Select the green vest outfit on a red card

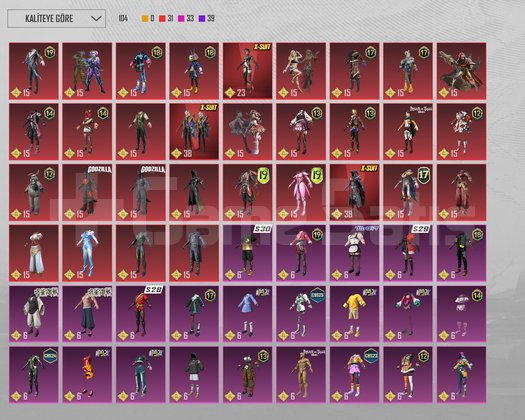[x=141, y=132]
